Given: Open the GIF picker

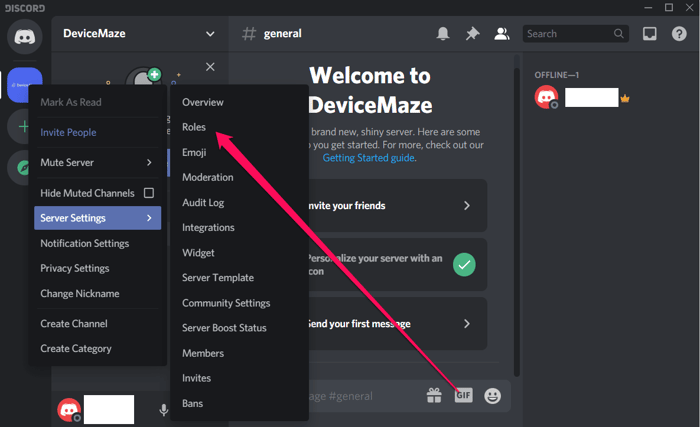Looking at the screenshot, I should [x=463, y=395].
